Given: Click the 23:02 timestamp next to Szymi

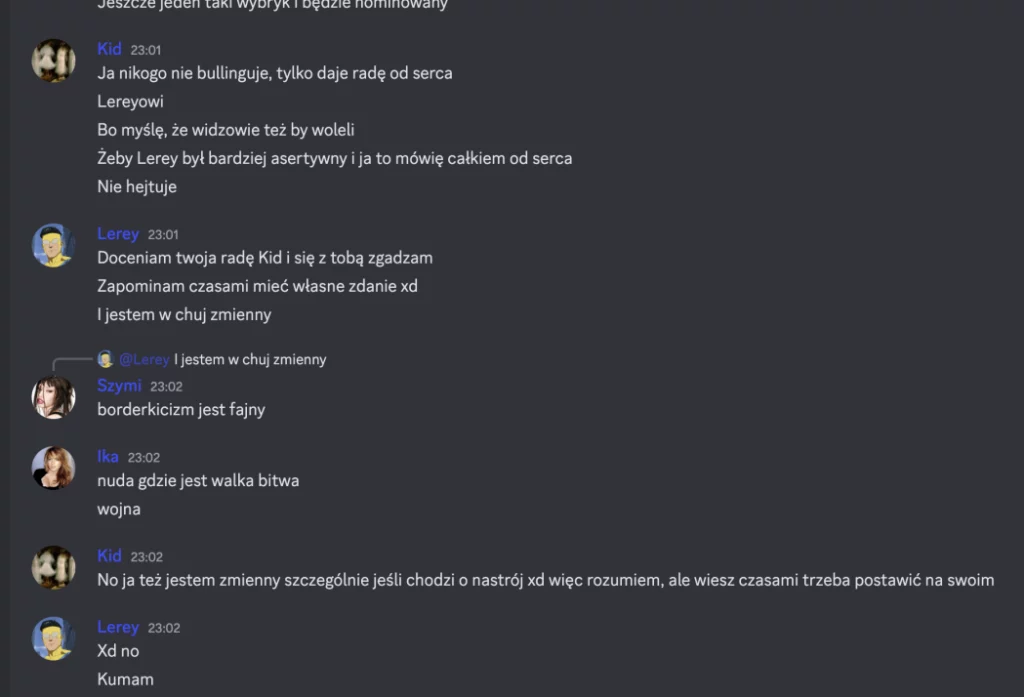Looking at the screenshot, I should pos(167,387).
